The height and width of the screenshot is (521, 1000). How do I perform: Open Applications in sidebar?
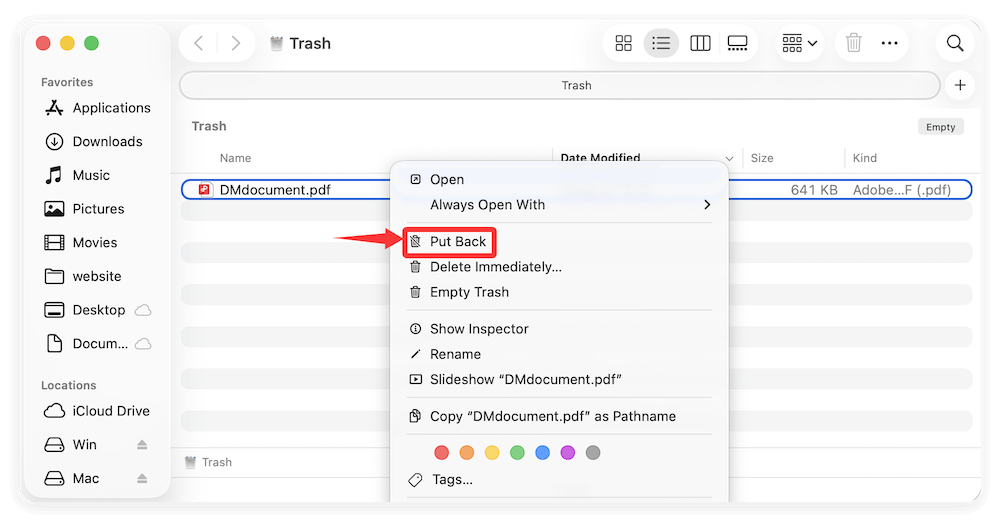click(98, 108)
